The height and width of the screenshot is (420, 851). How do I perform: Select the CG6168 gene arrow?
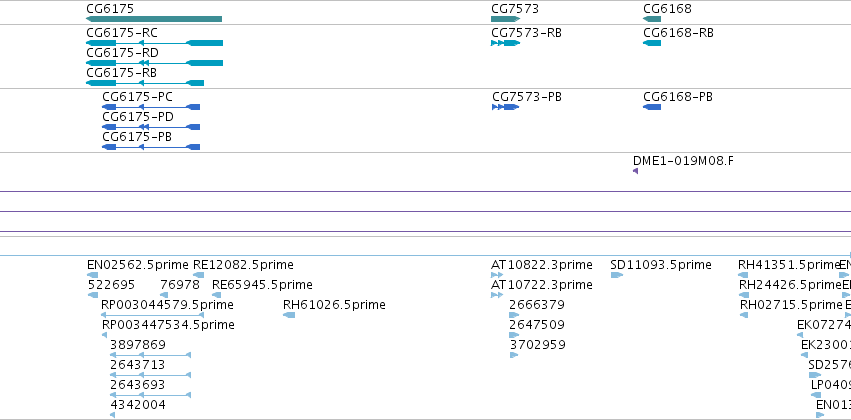(x=652, y=19)
